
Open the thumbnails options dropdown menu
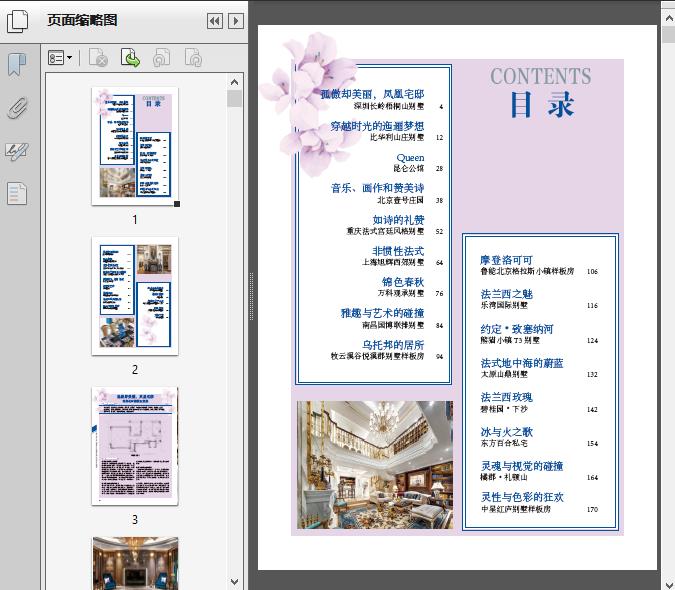[61, 59]
